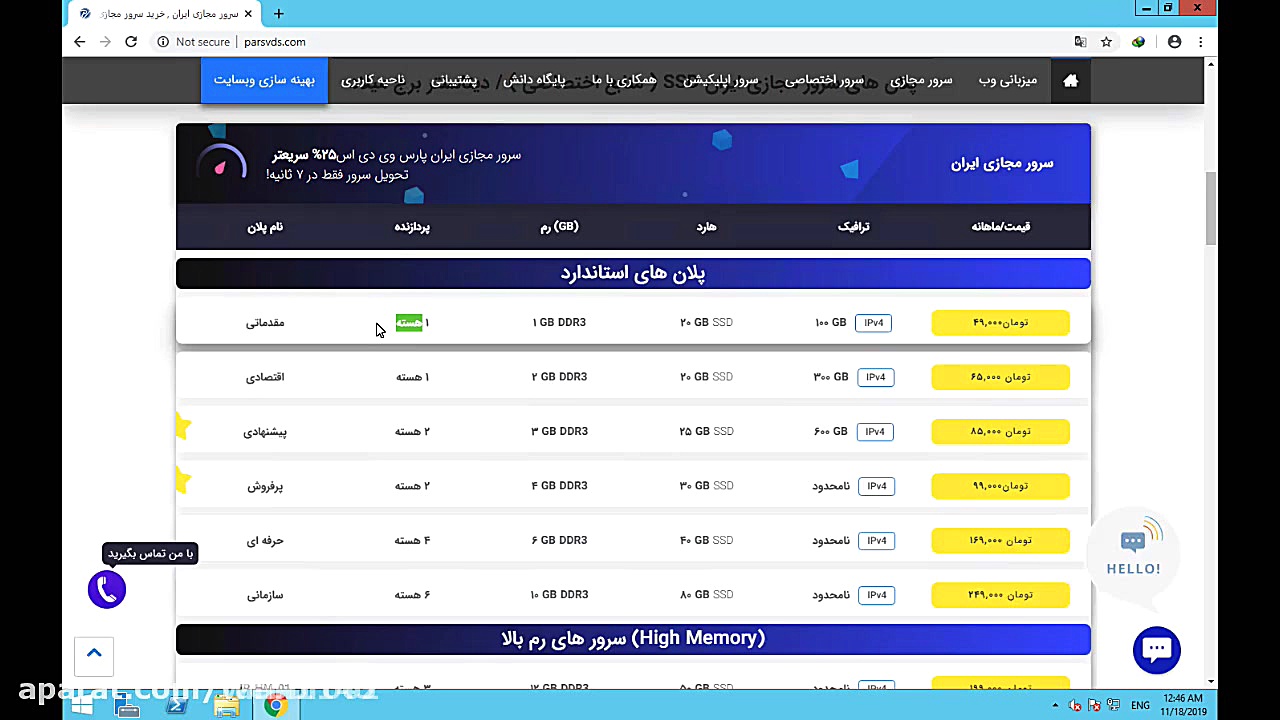
Task: Click the globe extension icon in the toolbar
Action: coord(1138,41)
